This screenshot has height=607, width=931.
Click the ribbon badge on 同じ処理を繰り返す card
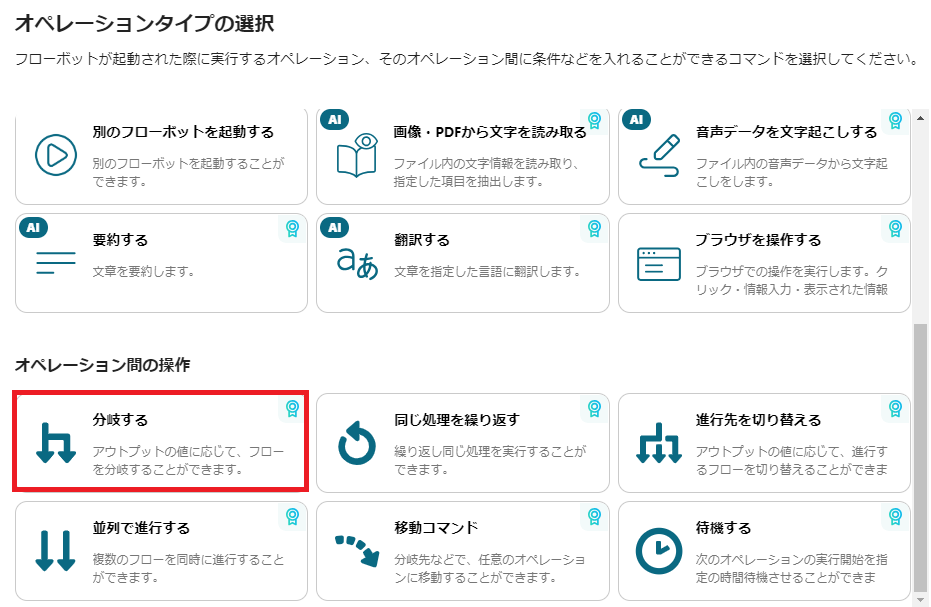tap(594, 409)
